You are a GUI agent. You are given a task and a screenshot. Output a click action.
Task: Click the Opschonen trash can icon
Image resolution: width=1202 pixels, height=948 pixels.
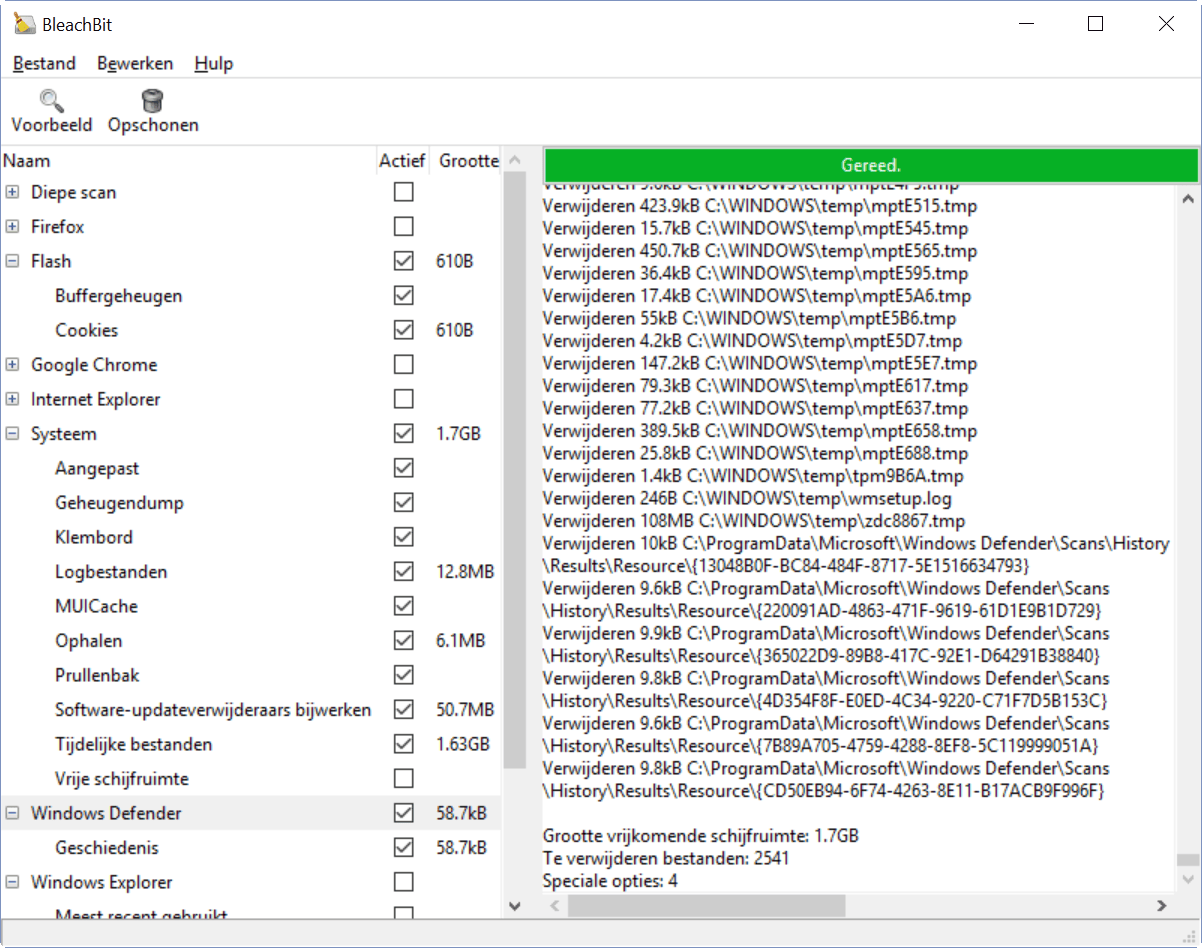[153, 100]
